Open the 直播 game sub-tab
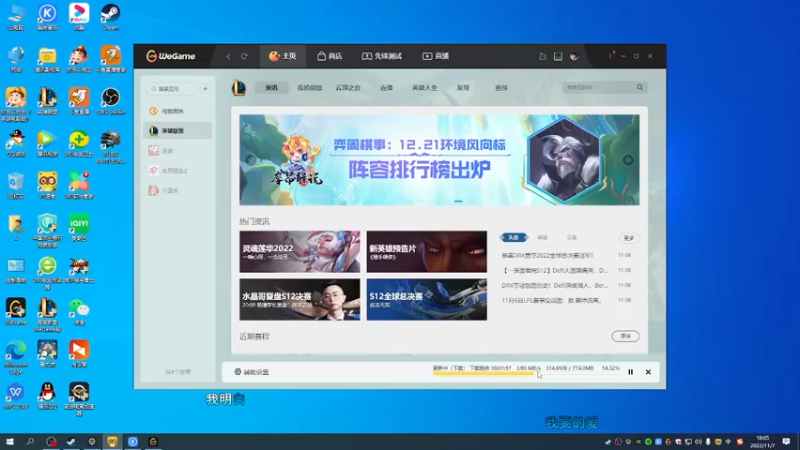Image resolution: width=800 pixels, height=450 pixels. point(386,88)
